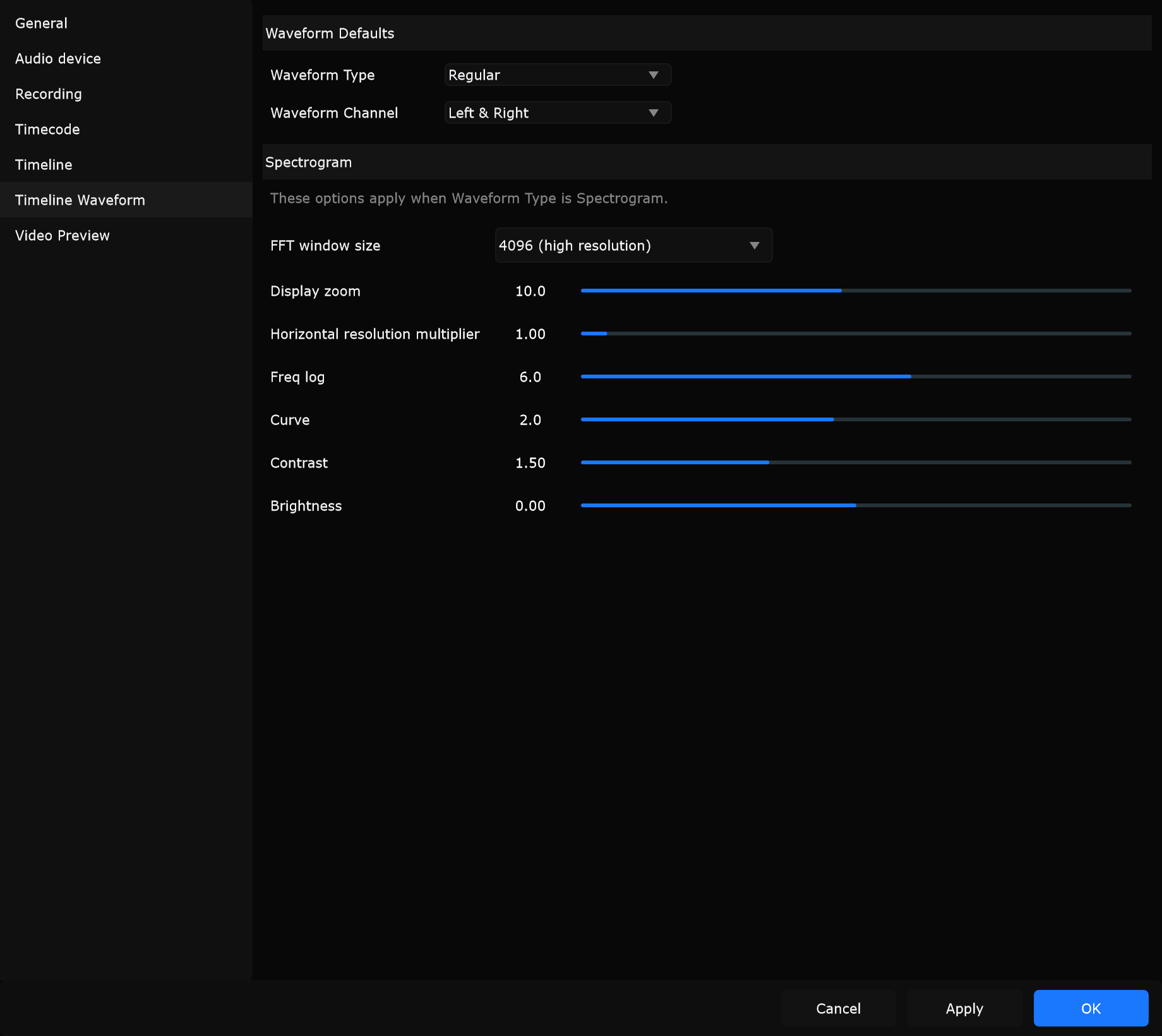Switch to Recording settings
The height and width of the screenshot is (1036, 1162).
point(126,94)
